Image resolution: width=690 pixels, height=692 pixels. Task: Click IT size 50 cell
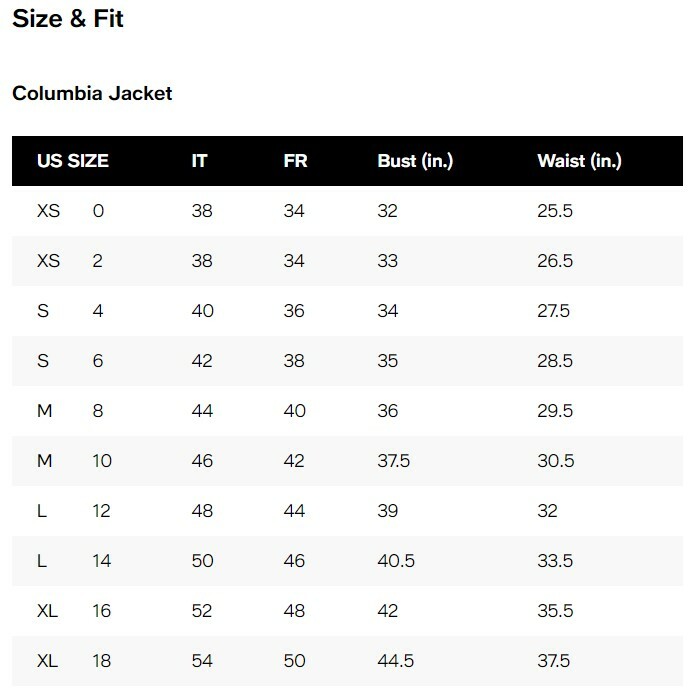point(203,561)
